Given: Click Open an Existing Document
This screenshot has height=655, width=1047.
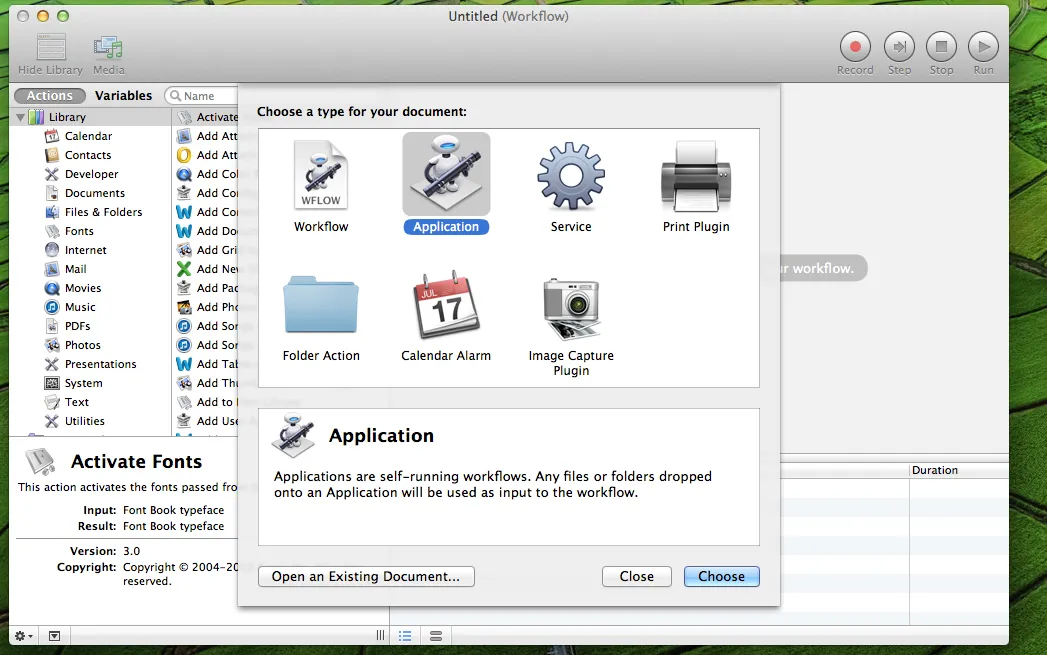Looking at the screenshot, I should (366, 576).
